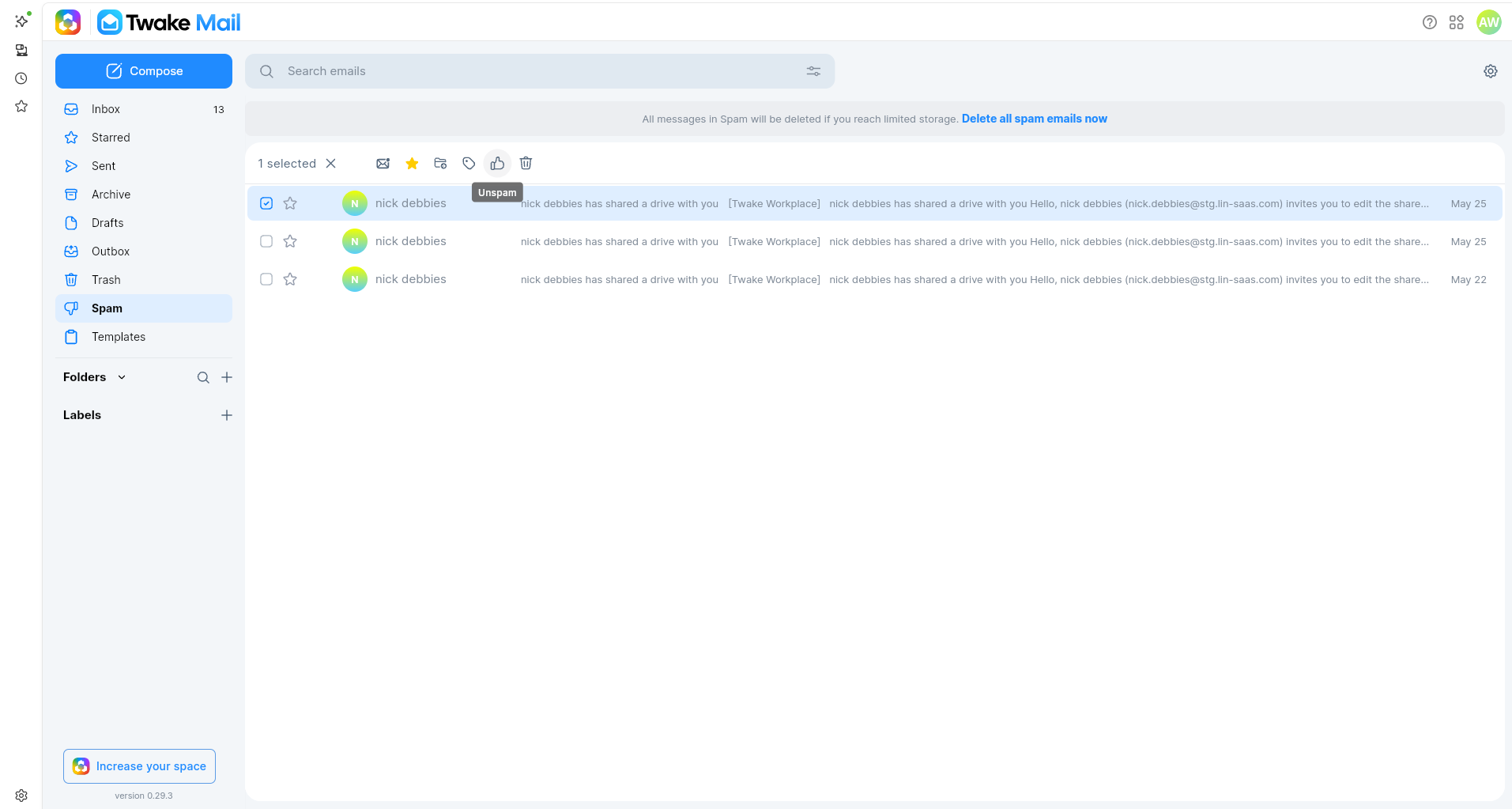Star the May 22 email
The height and width of the screenshot is (809, 1512).
(x=290, y=279)
